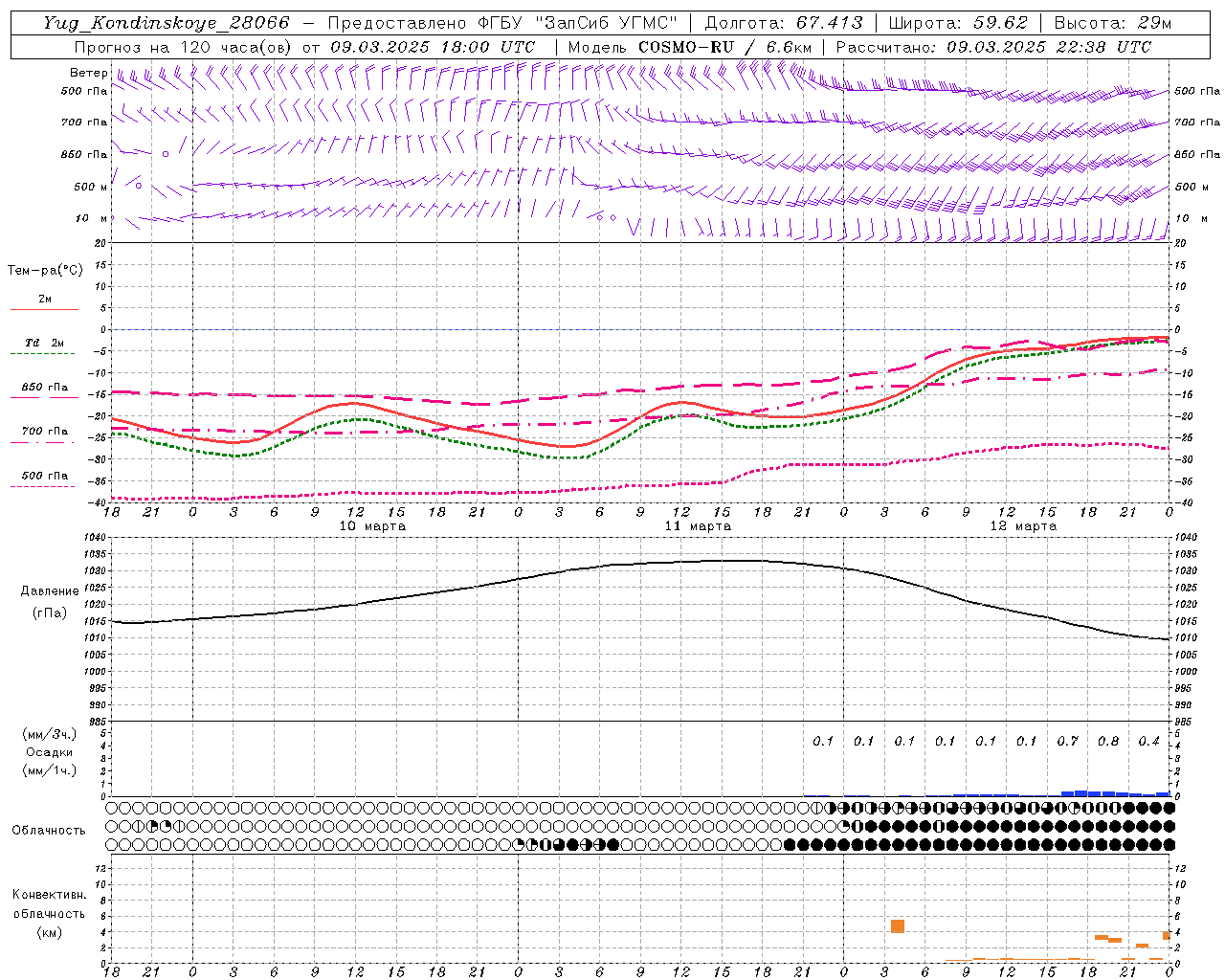Click the date label 10 марта
This screenshot has height=980, width=1225.
click(372, 526)
